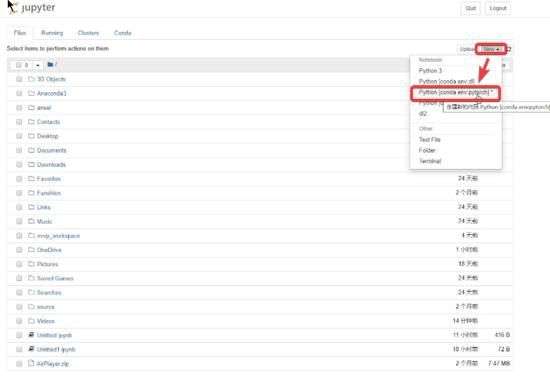Click the folder icon beside Anaconda3
This screenshot has width=550, height=379.
[x=31, y=93]
